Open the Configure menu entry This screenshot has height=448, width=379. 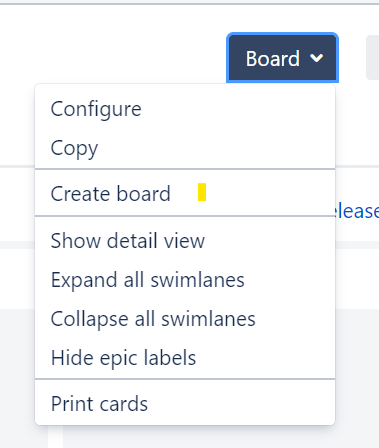point(185,109)
